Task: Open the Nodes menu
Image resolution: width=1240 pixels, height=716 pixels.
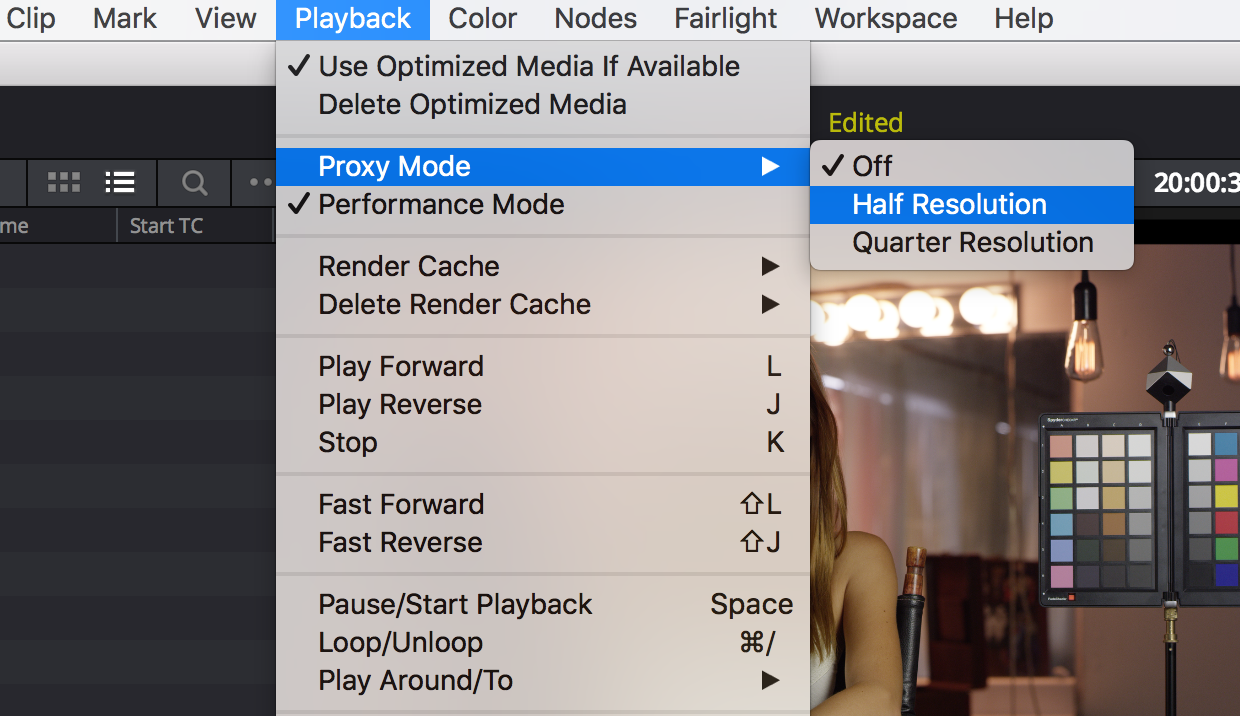Action: pos(596,18)
